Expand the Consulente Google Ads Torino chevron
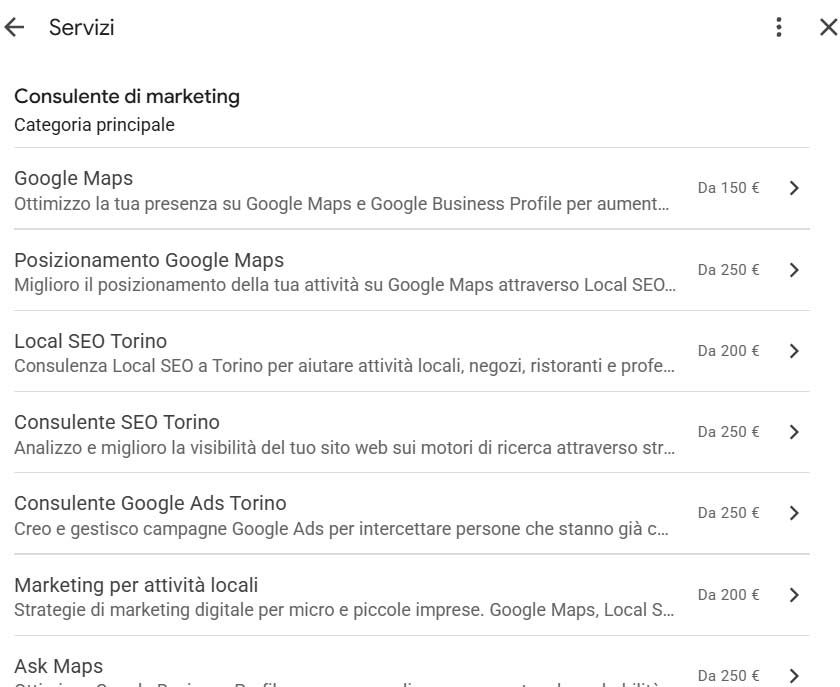This screenshot has width=840, height=687. [794, 513]
